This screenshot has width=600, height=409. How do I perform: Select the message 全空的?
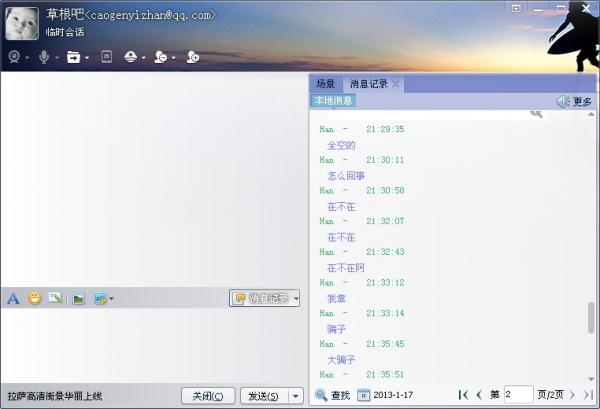(341, 145)
